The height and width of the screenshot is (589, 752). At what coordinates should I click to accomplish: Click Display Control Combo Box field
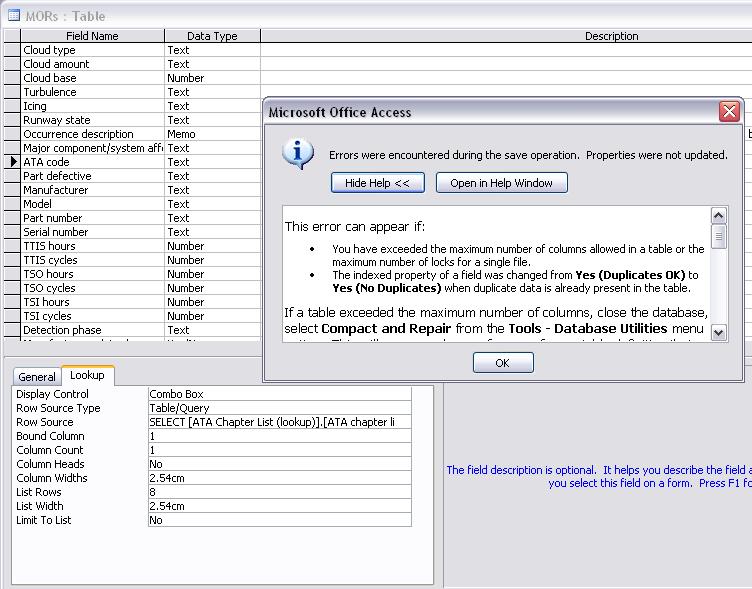280,394
